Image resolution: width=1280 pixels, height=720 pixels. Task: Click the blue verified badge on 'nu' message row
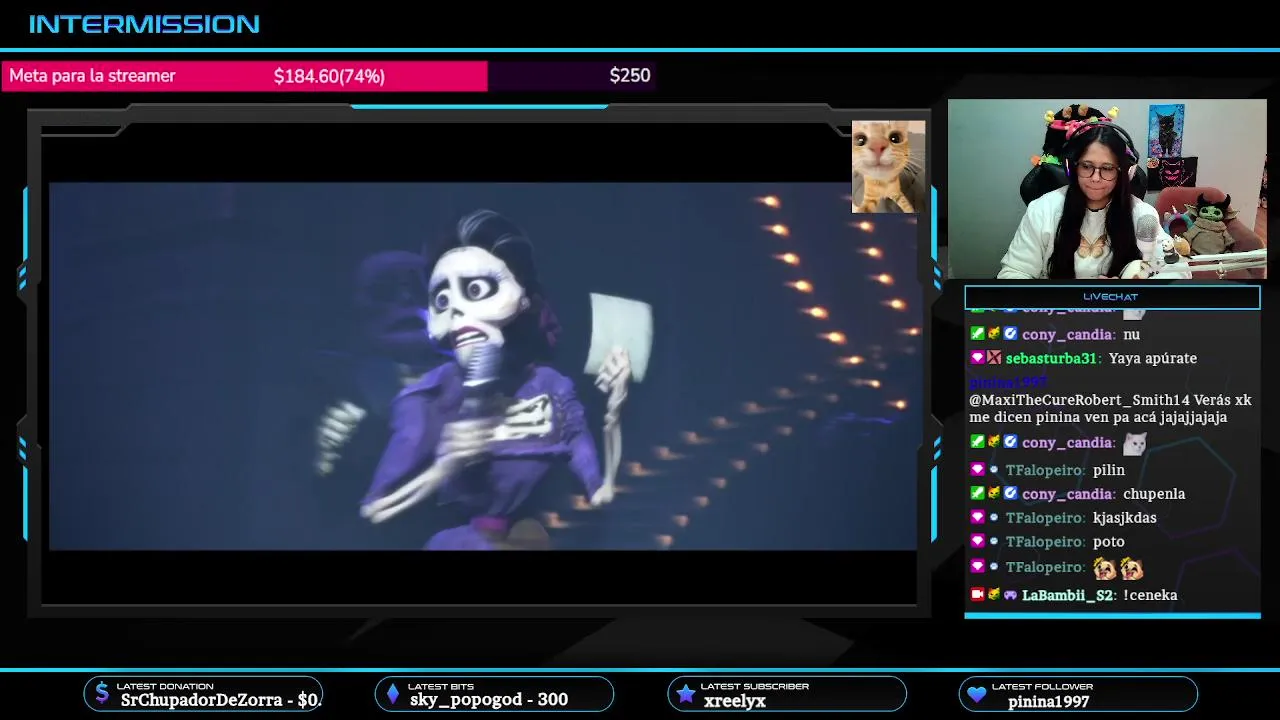click(x=1010, y=334)
